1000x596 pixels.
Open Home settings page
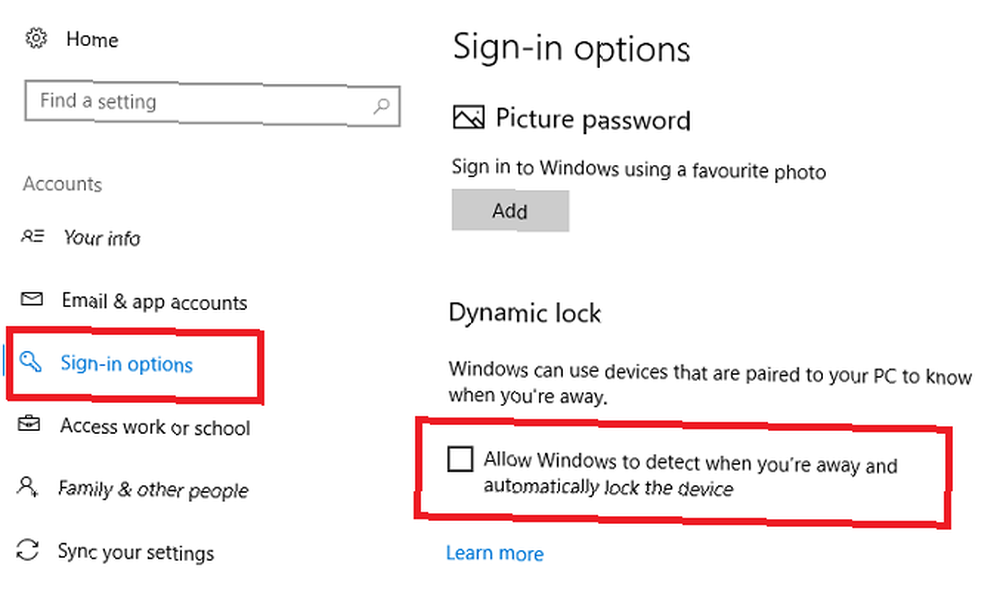click(92, 40)
